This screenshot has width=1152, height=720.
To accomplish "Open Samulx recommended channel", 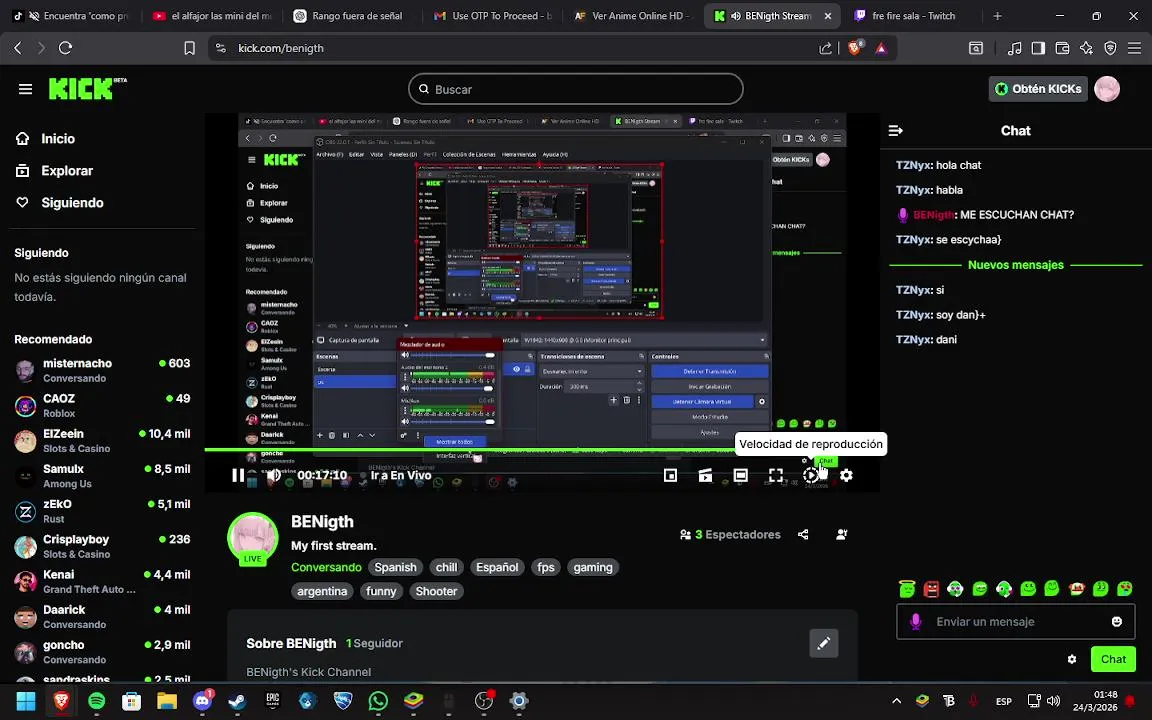I will pos(102,476).
